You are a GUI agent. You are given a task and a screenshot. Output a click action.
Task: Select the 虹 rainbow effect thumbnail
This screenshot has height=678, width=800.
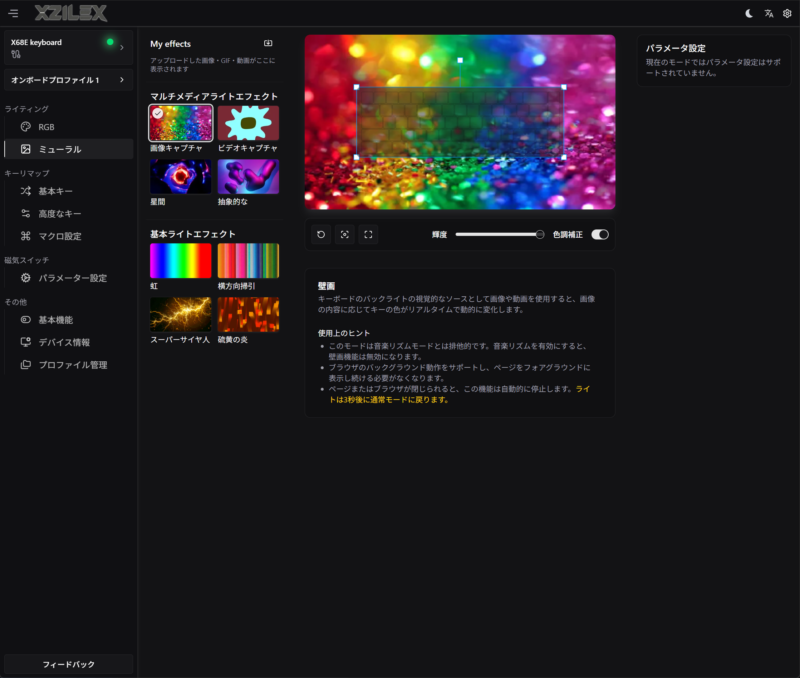[x=181, y=261]
